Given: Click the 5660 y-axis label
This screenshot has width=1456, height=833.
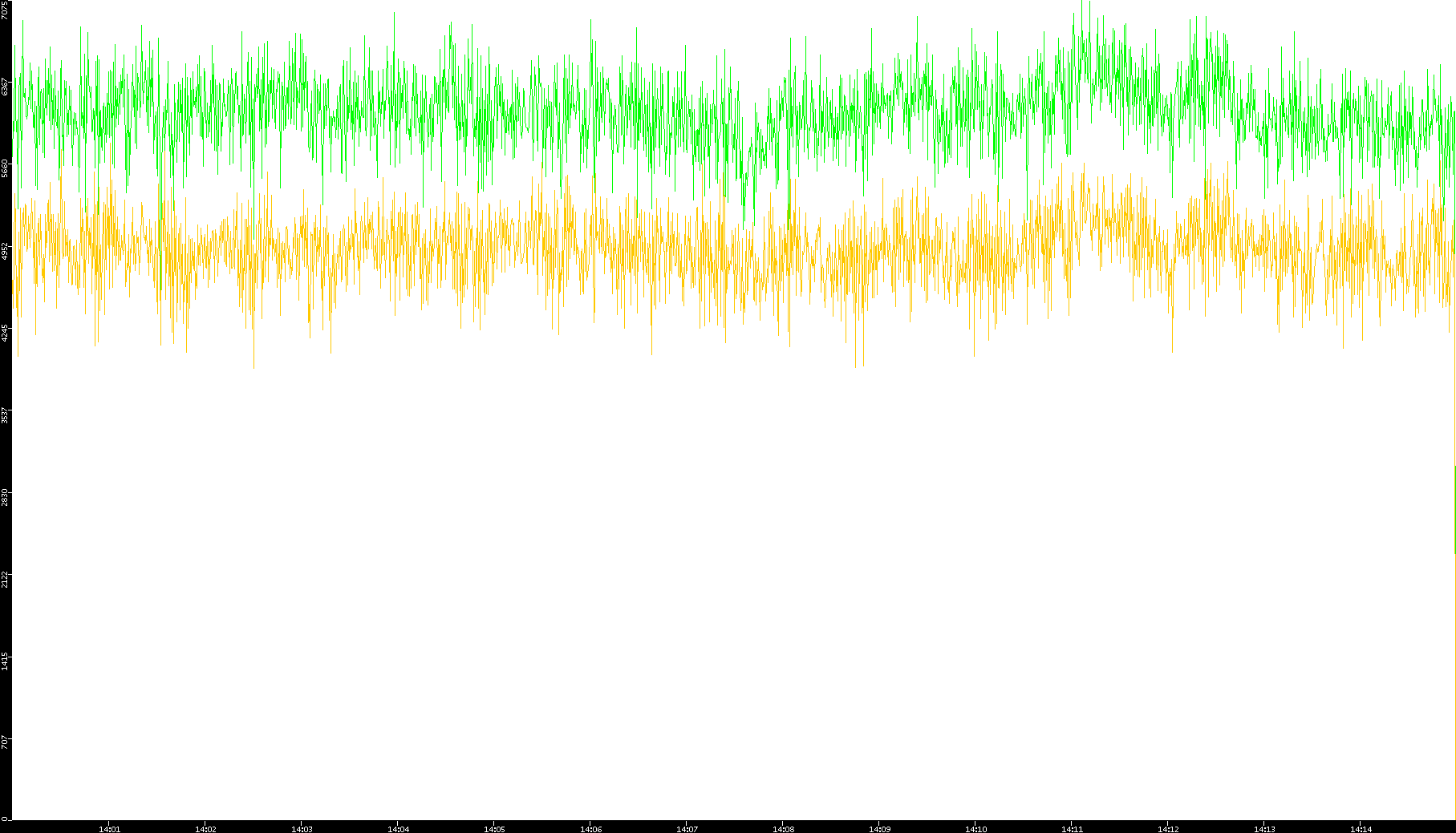Looking at the screenshot, I should coord(6,168).
